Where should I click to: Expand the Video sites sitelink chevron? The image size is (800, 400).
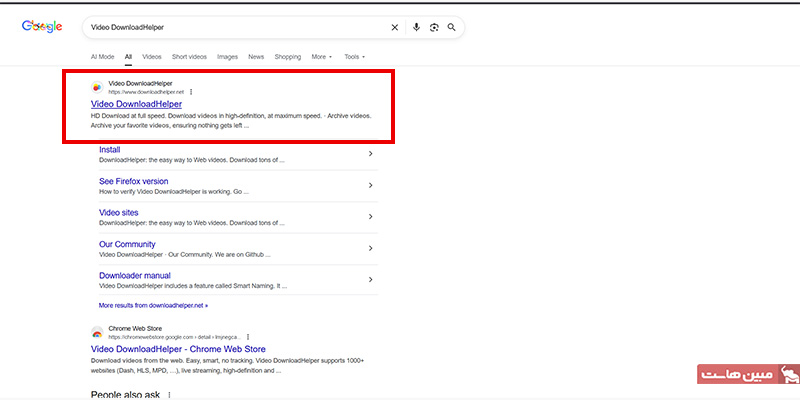[x=370, y=217]
